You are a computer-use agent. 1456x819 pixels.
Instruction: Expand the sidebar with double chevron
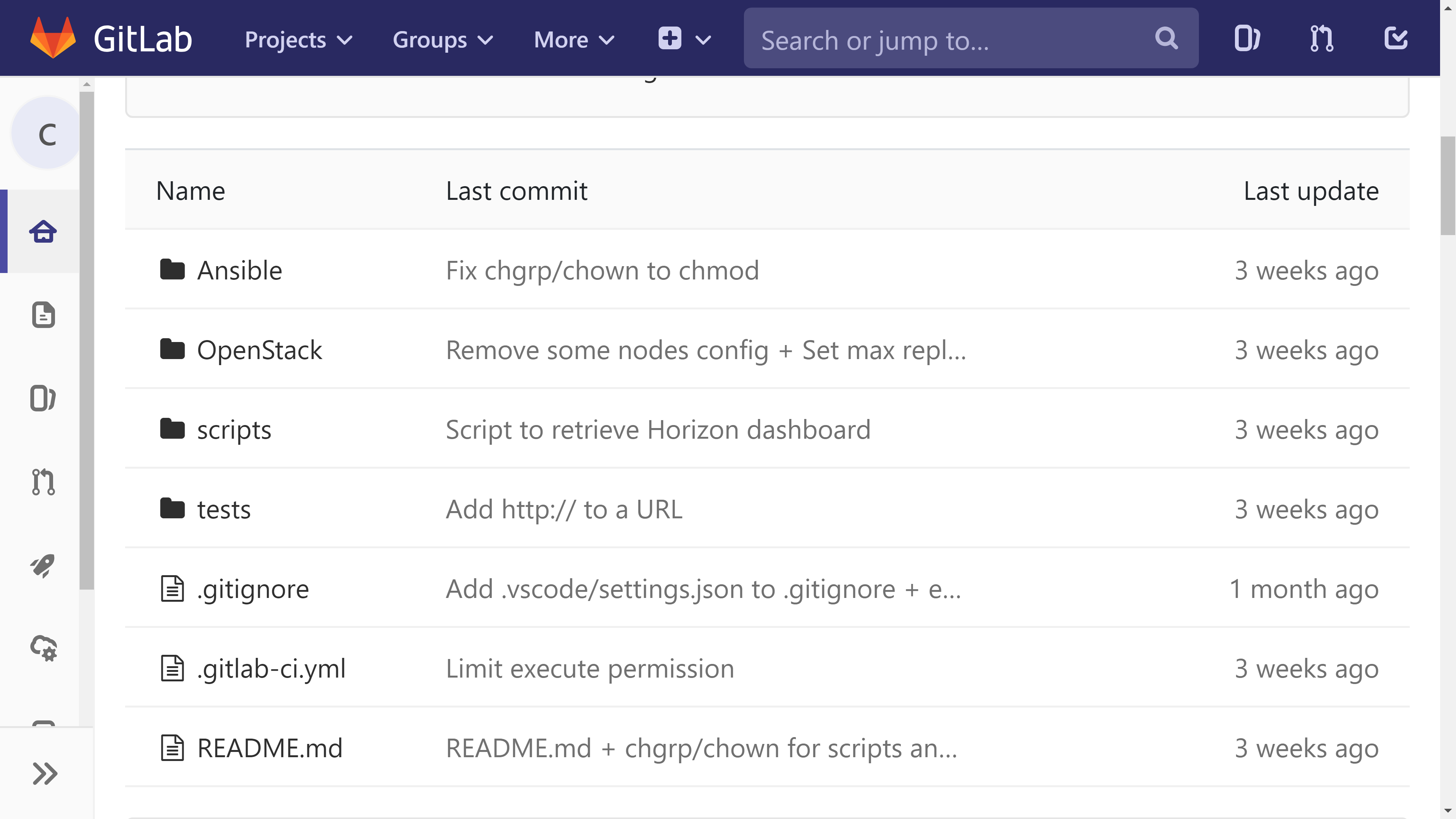[45, 773]
